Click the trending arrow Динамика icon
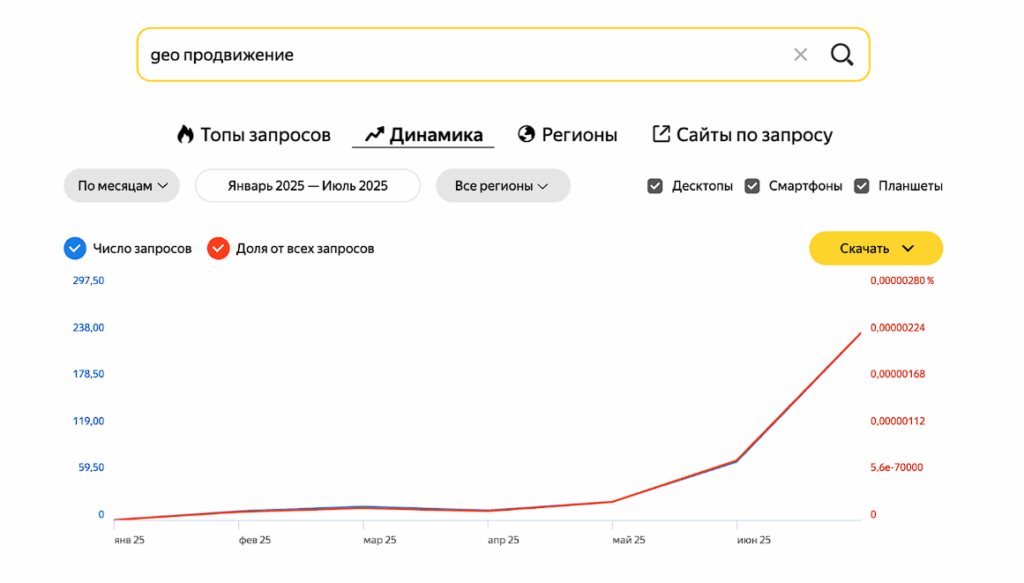 tap(374, 135)
